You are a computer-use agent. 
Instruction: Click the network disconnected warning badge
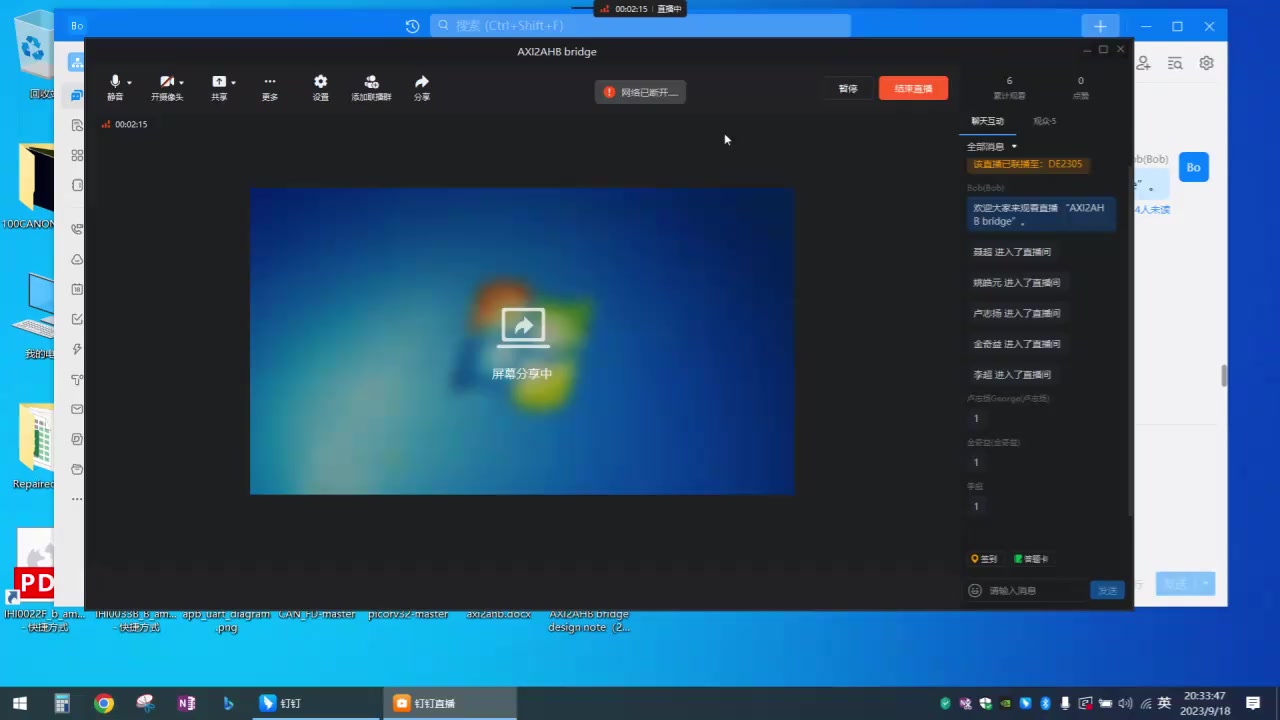click(640, 92)
